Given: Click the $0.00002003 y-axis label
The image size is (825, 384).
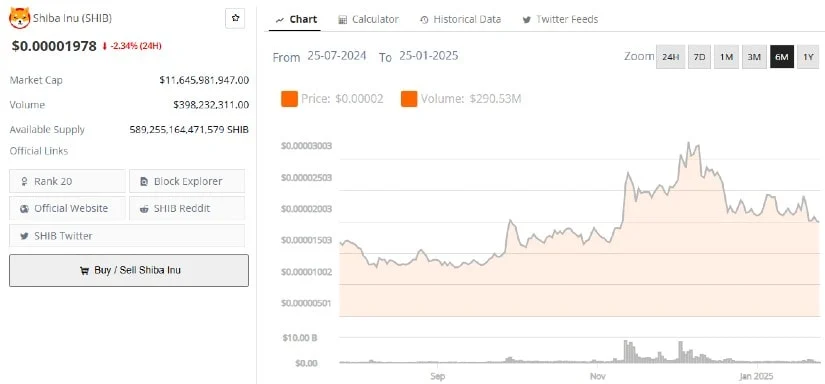Looking at the screenshot, I should pos(307,209).
